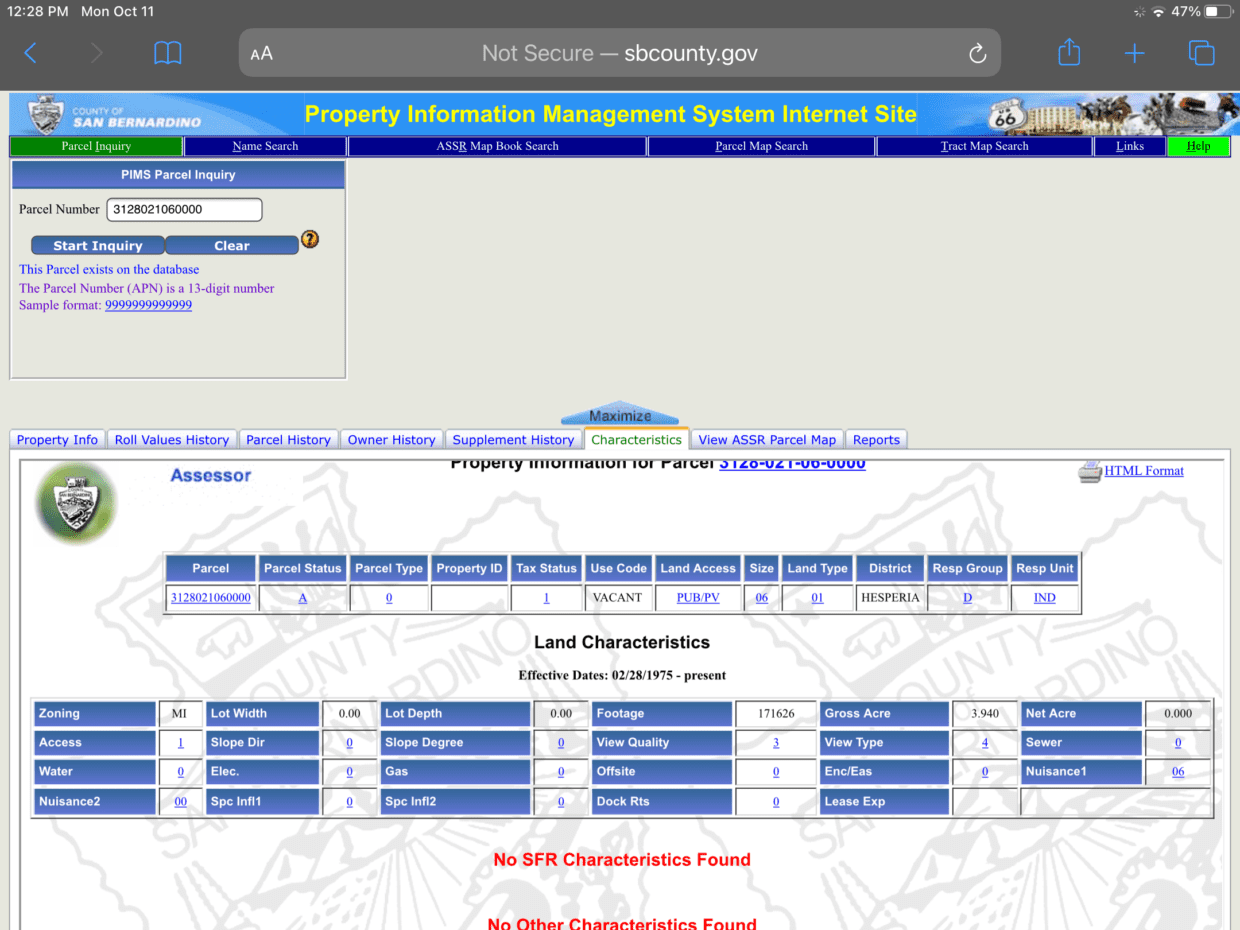1240x930 pixels.
Task: Switch to the Property Info tab
Action: tap(57, 440)
